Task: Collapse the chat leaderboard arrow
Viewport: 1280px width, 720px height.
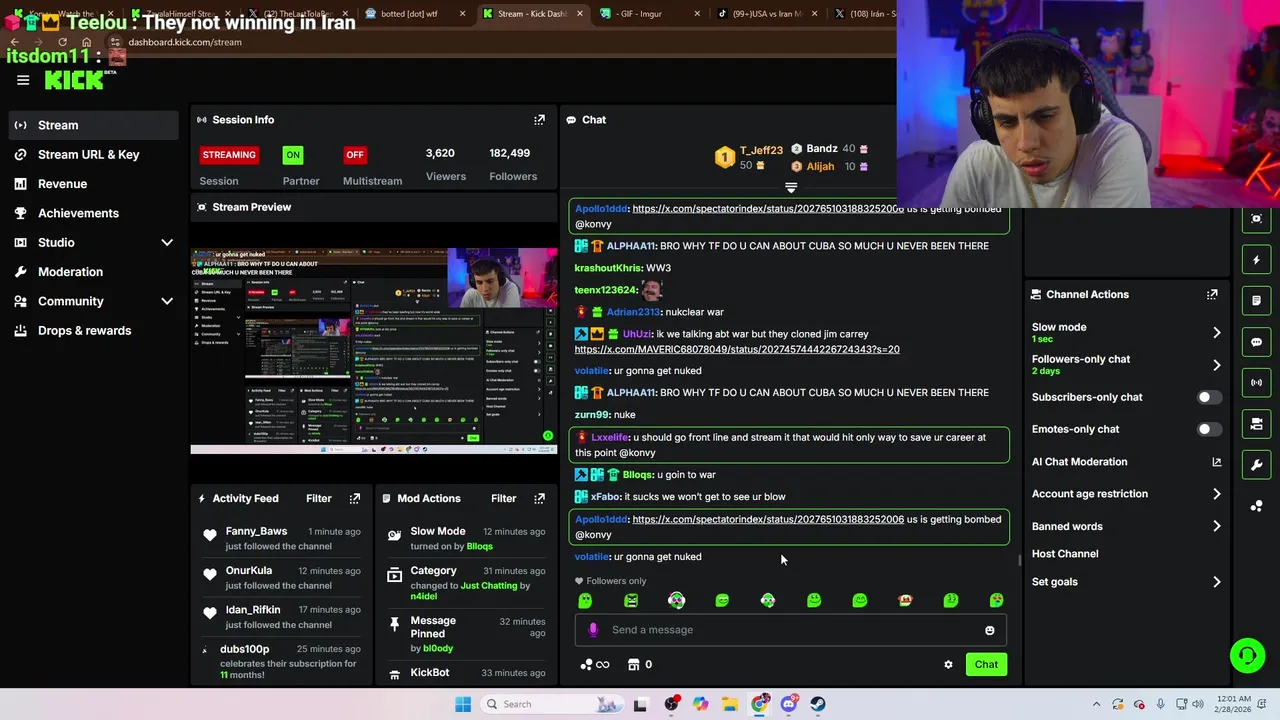Action: pyautogui.click(x=791, y=188)
